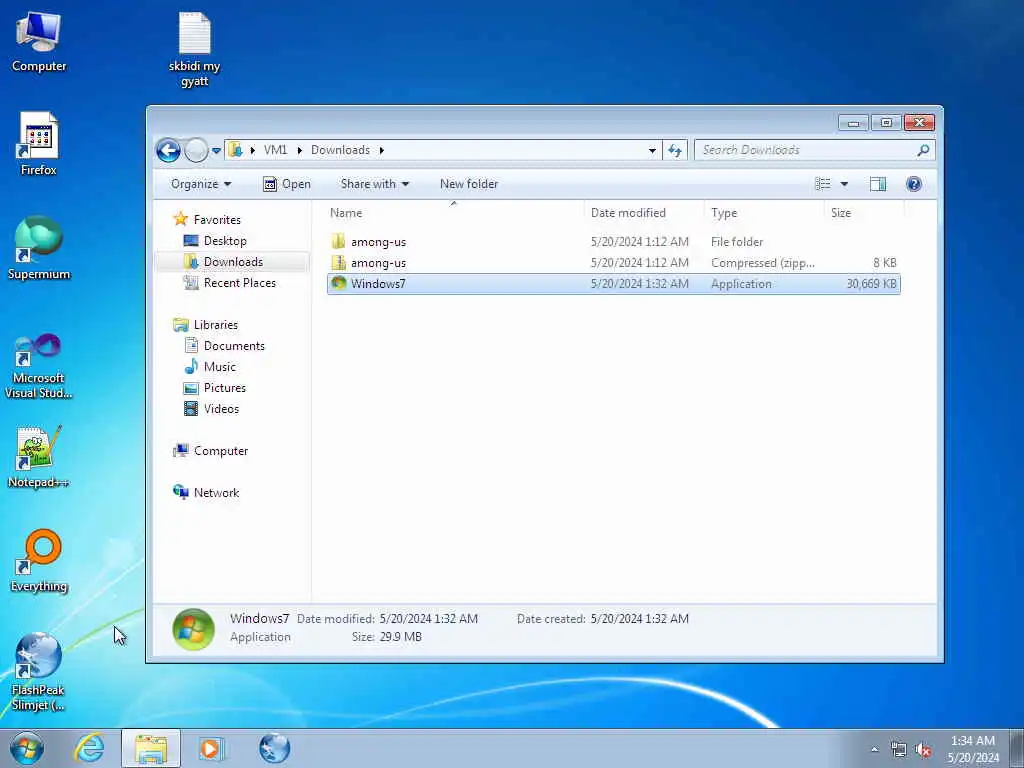1024x768 pixels.
Task: Select the among-us file folder row
Action: (614, 242)
